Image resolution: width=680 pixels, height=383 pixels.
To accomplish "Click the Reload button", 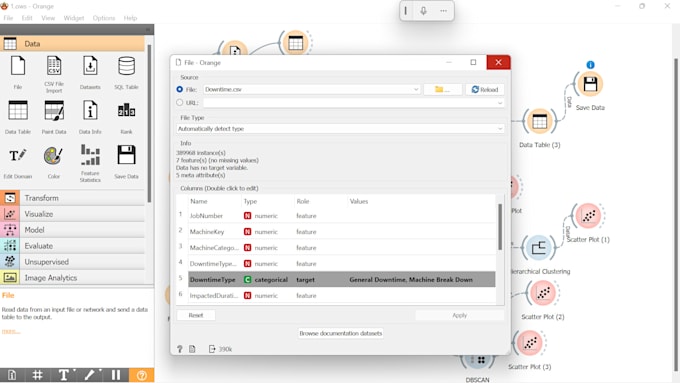I will point(485,89).
